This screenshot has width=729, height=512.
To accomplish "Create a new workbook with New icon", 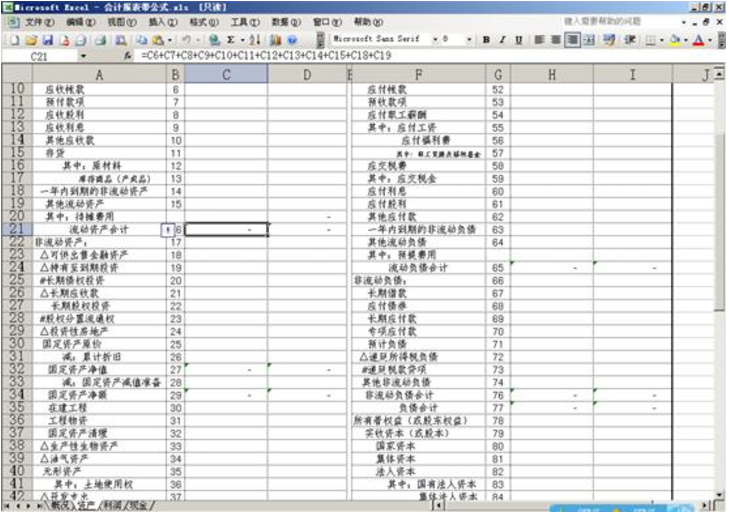I will 15,40.
